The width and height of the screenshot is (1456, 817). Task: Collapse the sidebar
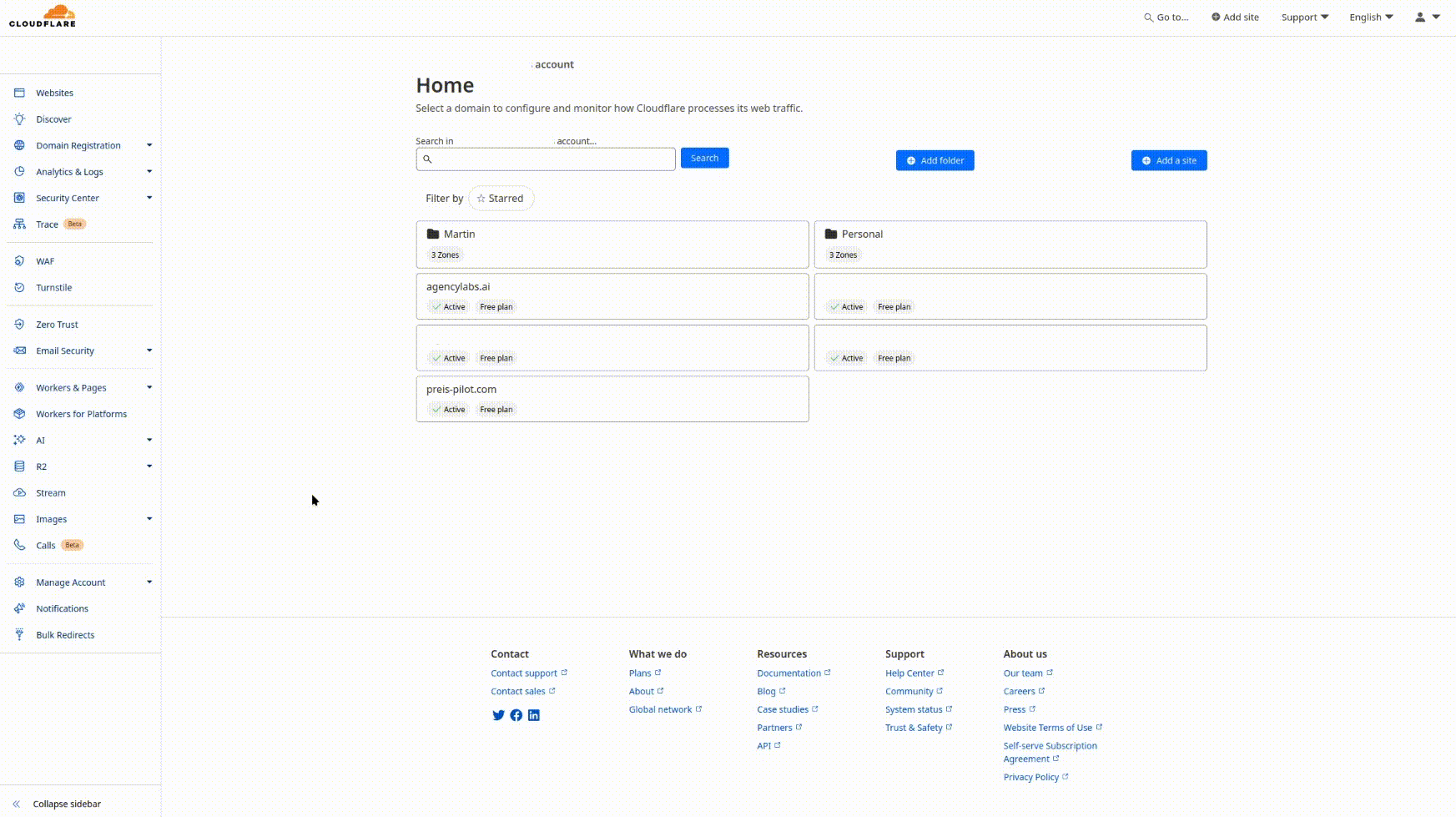[x=66, y=803]
